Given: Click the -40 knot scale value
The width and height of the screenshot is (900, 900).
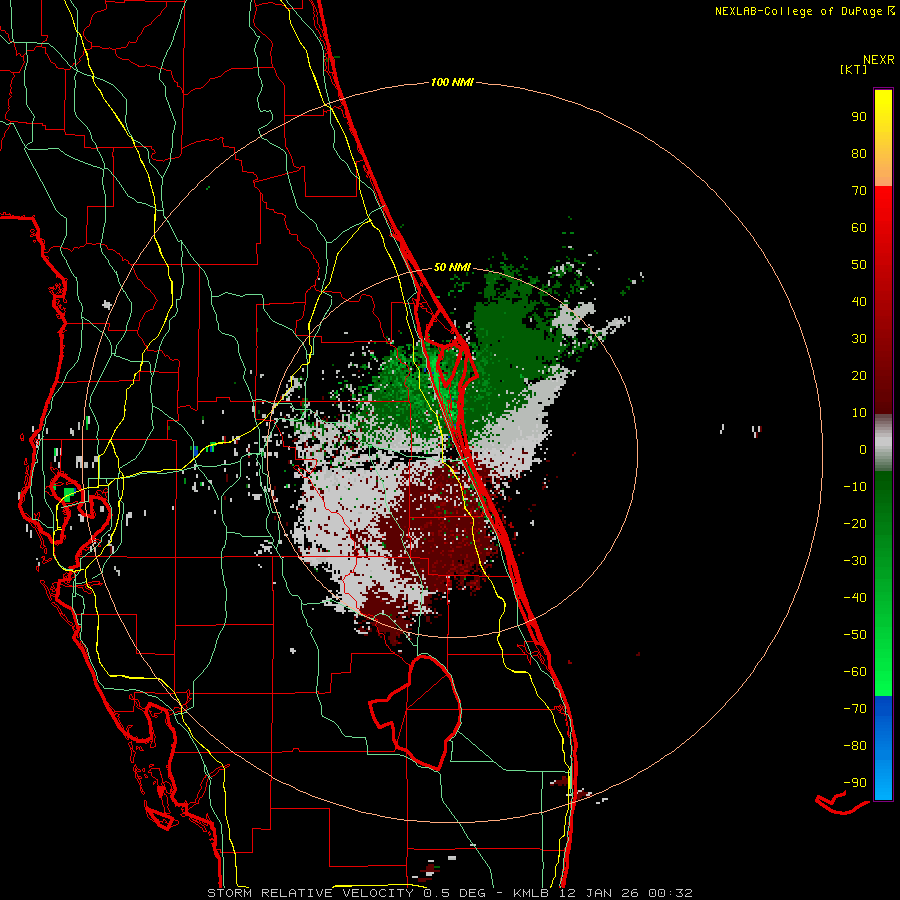Looking at the screenshot, I should [x=855, y=598].
